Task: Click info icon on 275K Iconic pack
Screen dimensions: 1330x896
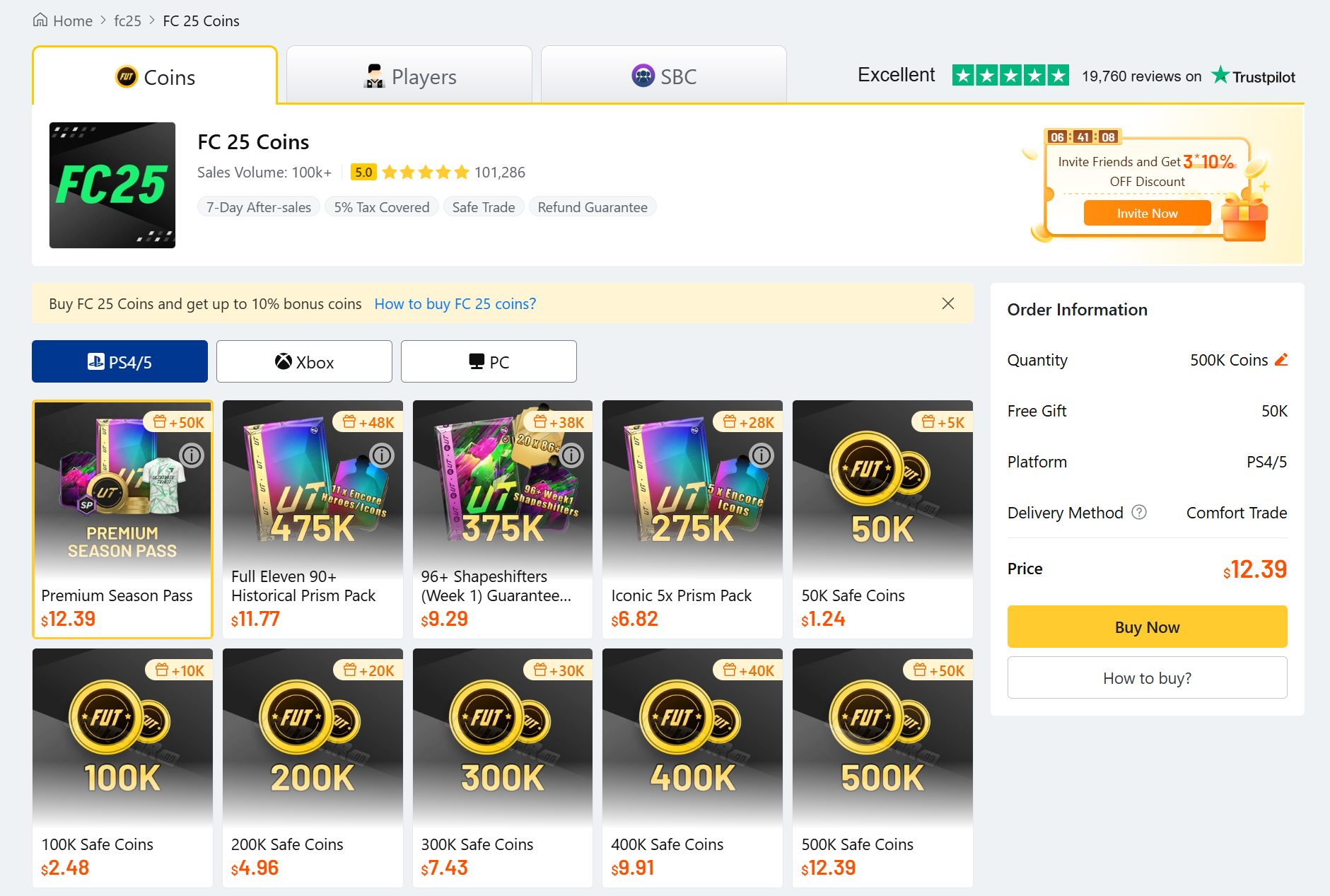Action: 762,455
